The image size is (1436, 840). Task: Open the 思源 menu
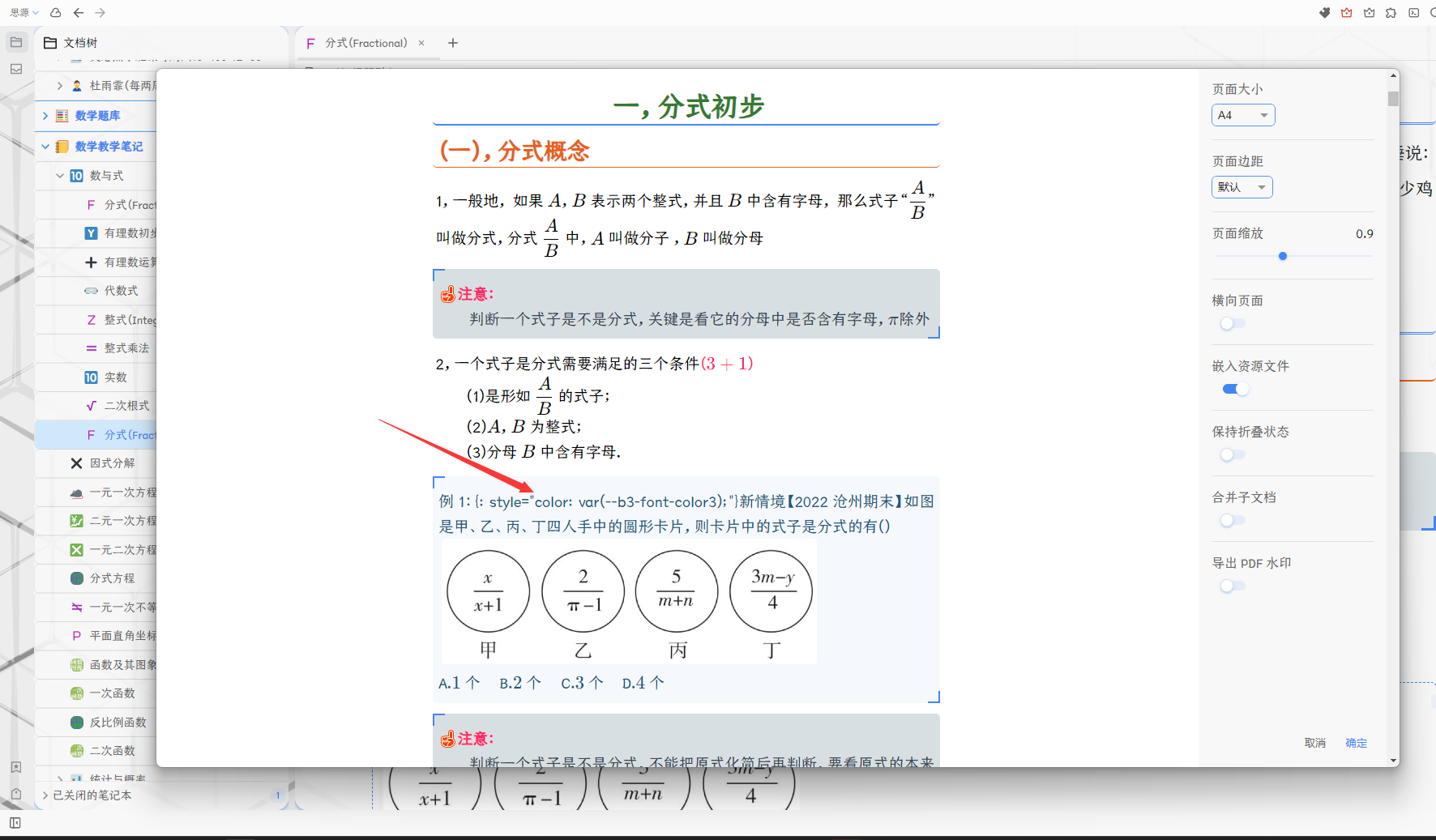pyautogui.click(x=20, y=12)
